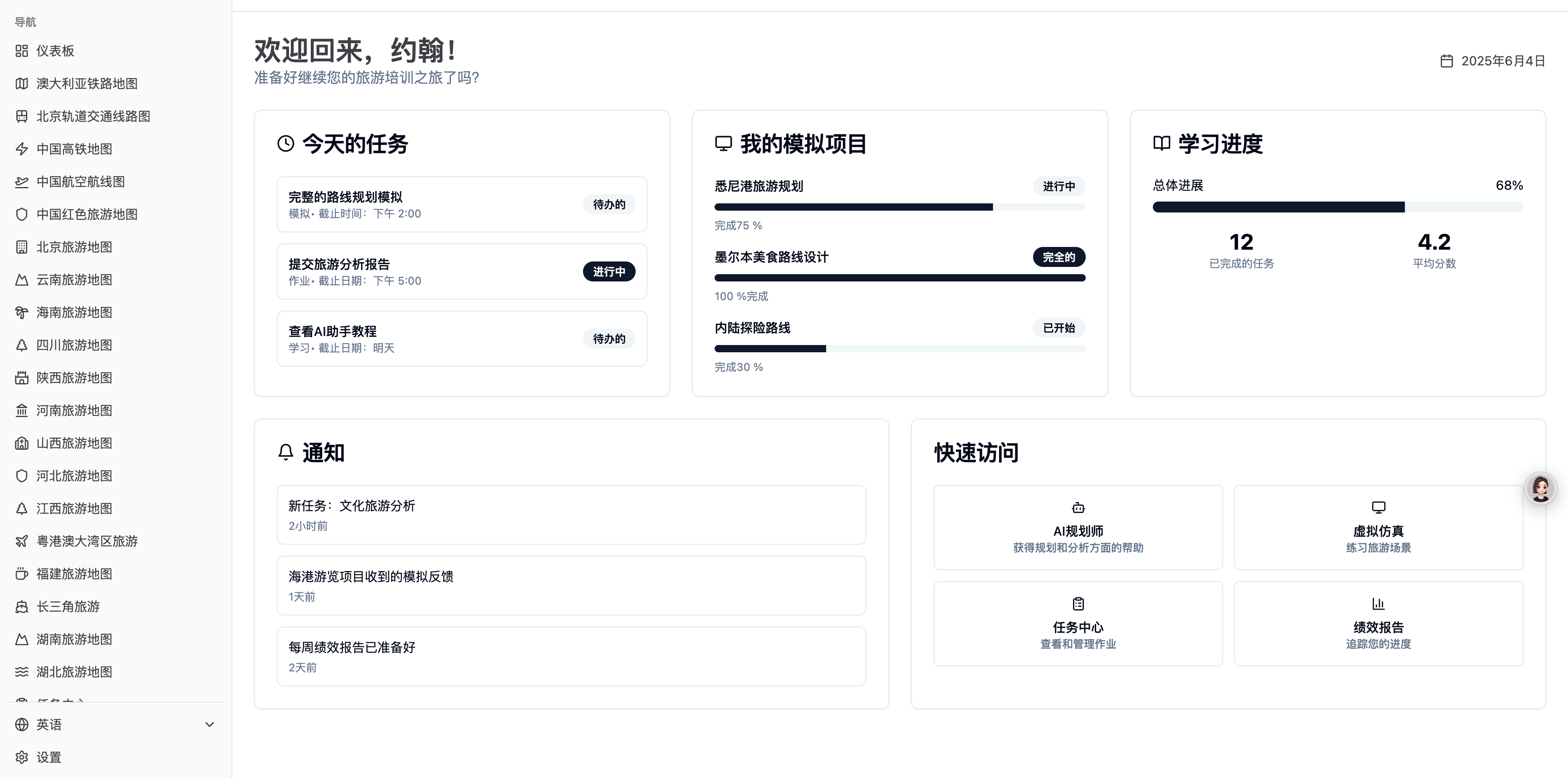Click the lightning icon beside 中国高铁地图
This screenshot has width=1568, height=779.
(x=22, y=149)
